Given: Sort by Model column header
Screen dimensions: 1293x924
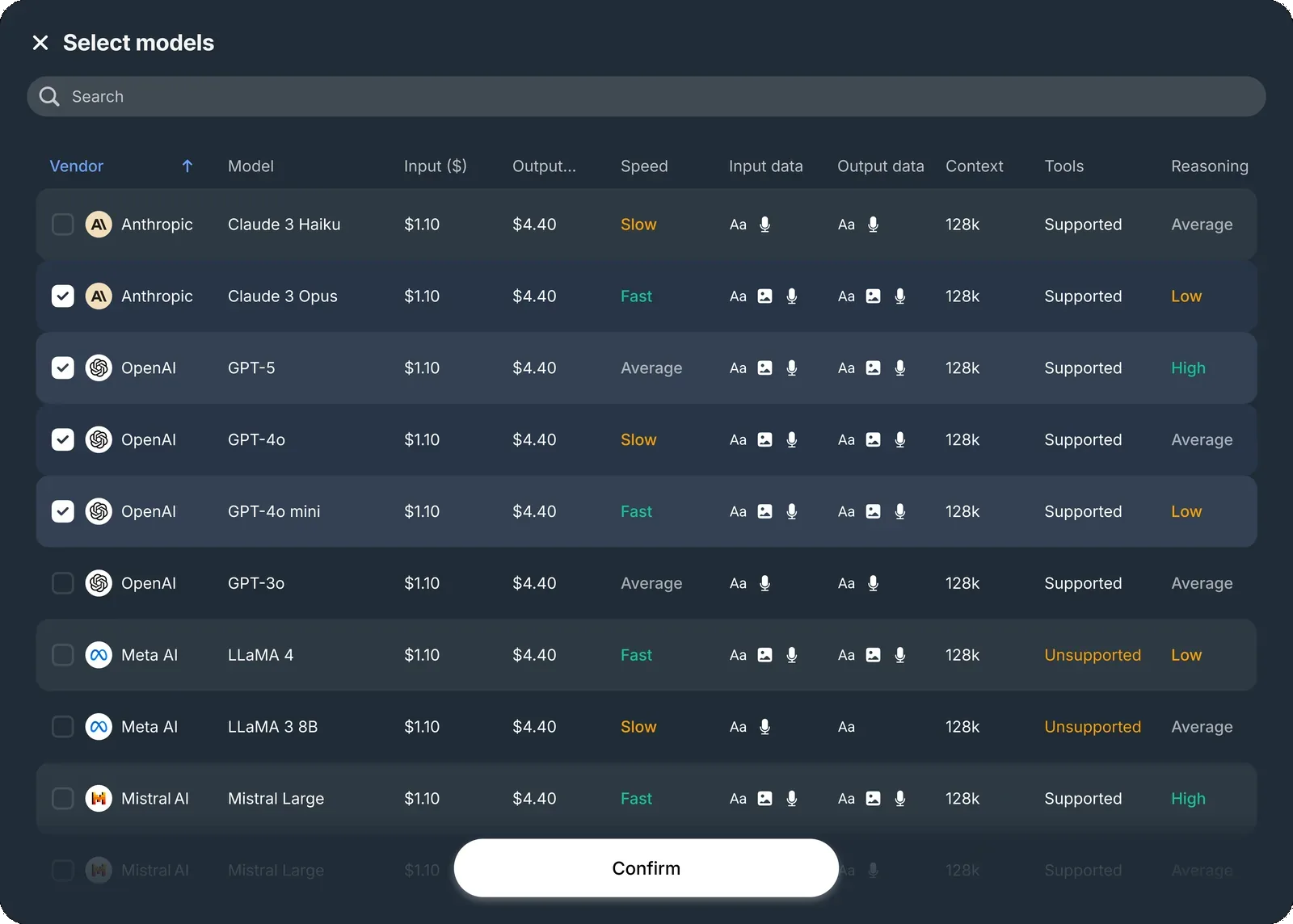Looking at the screenshot, I should tap(251, 166).
